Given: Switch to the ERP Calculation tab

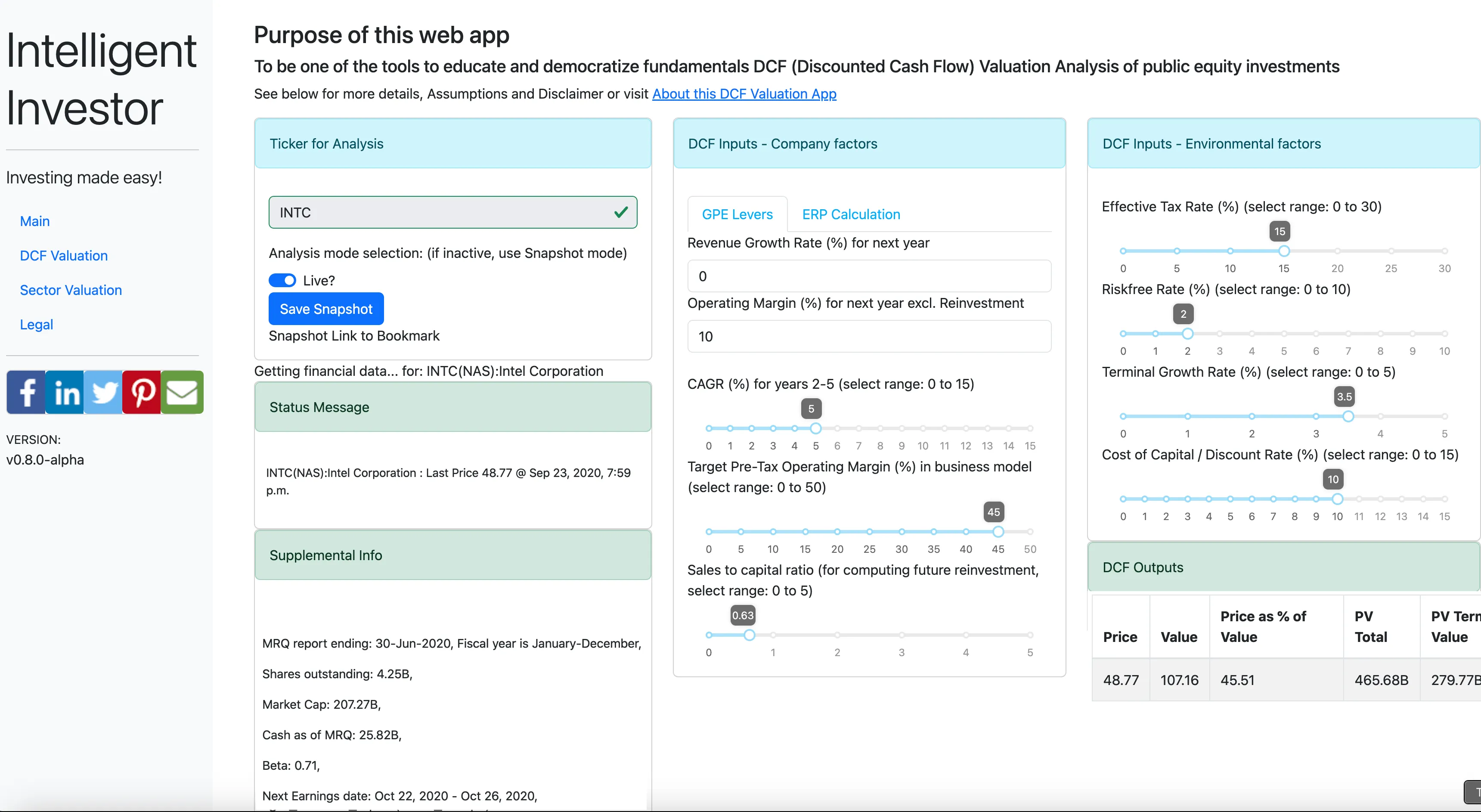Looking at the screenshot, I should (850, 214).
